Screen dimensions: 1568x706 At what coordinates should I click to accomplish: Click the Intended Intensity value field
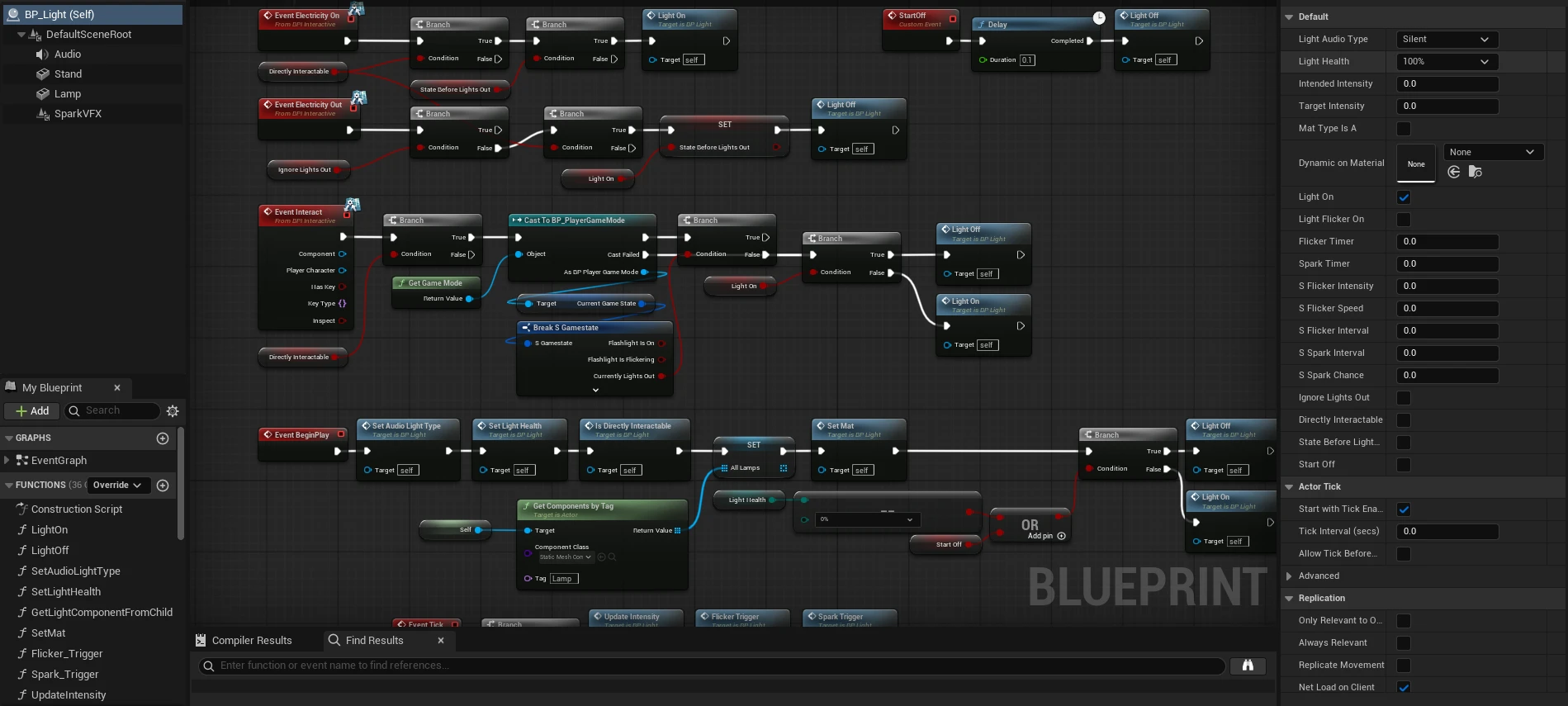(x=1447, y=84)
